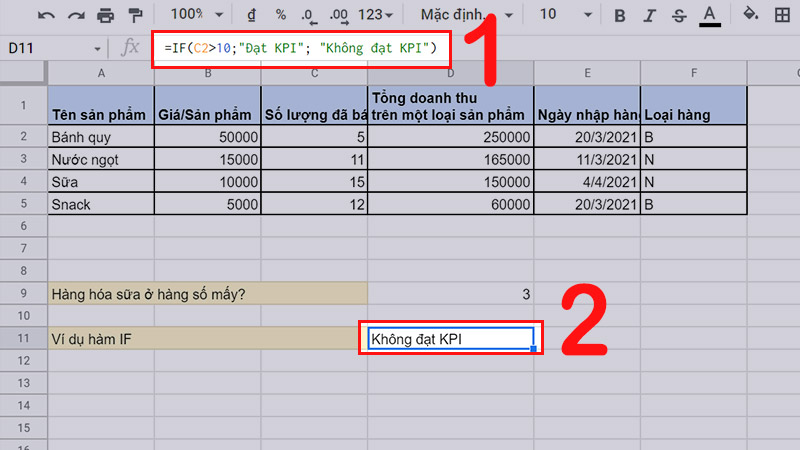Increase decimal places with the .00 icon
This screenshot has width=800, height=450.
pyautogui.click(x=339, y=16)
